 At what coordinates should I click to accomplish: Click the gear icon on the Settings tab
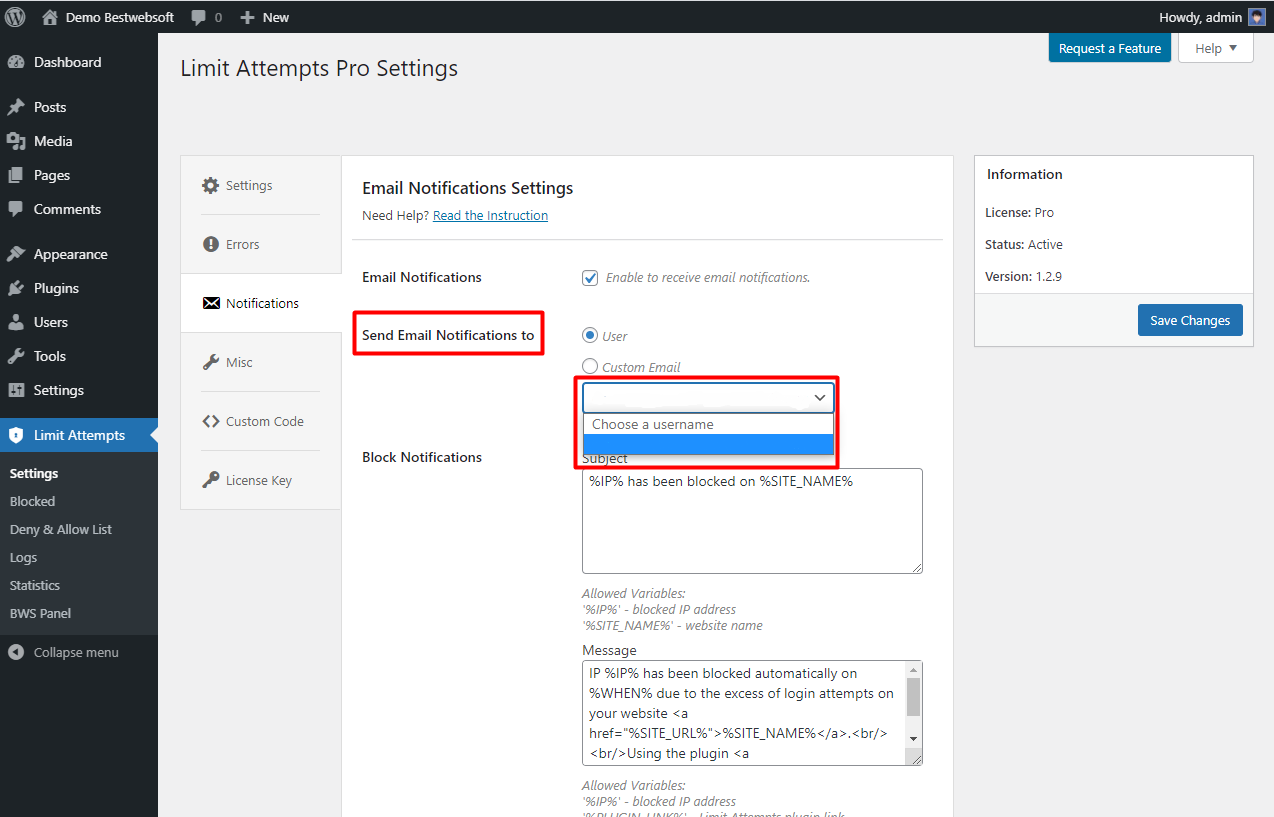[210, 185]
